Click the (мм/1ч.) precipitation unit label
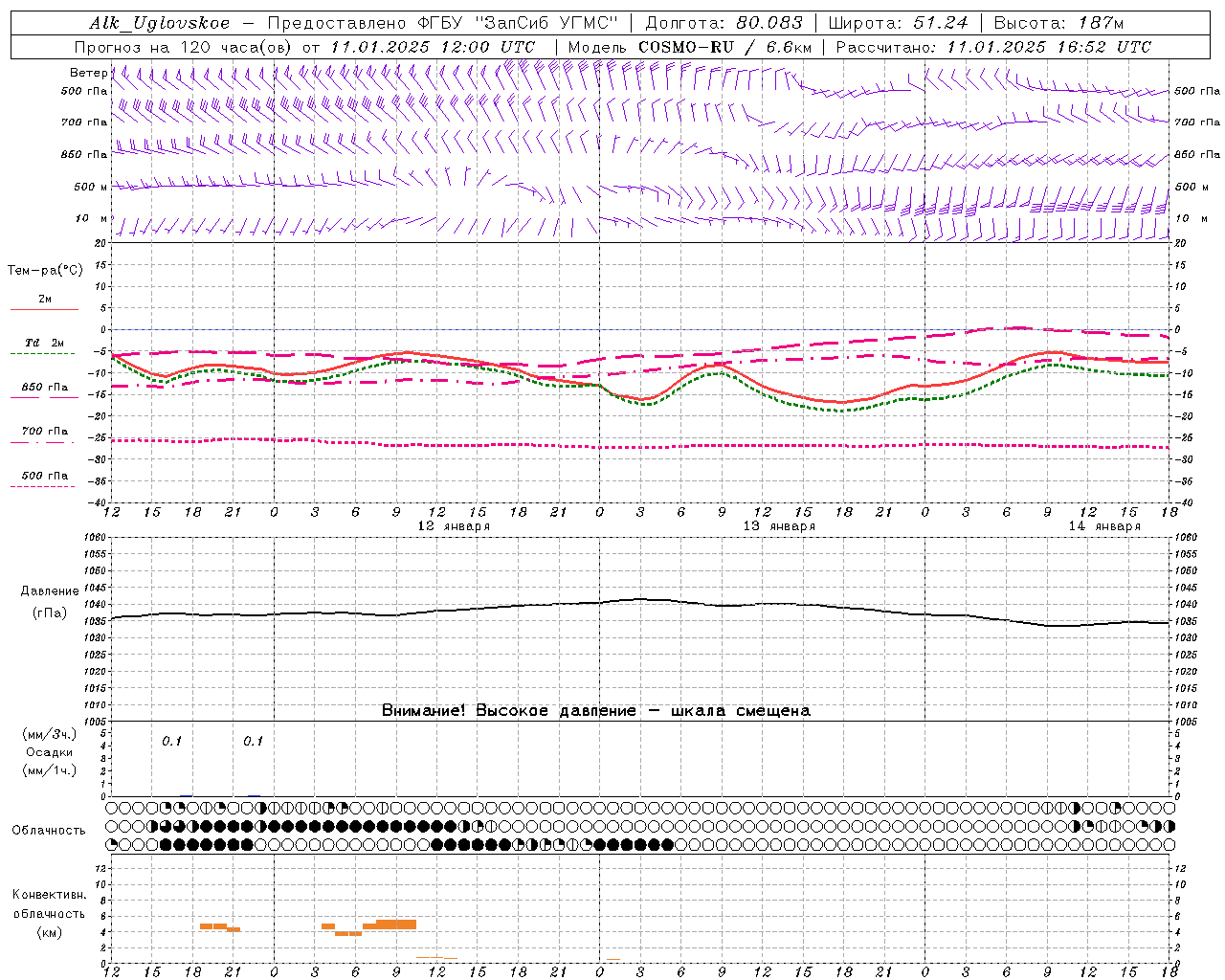The width and height of the screenshot is (1225, 980). tap(50, 770)
